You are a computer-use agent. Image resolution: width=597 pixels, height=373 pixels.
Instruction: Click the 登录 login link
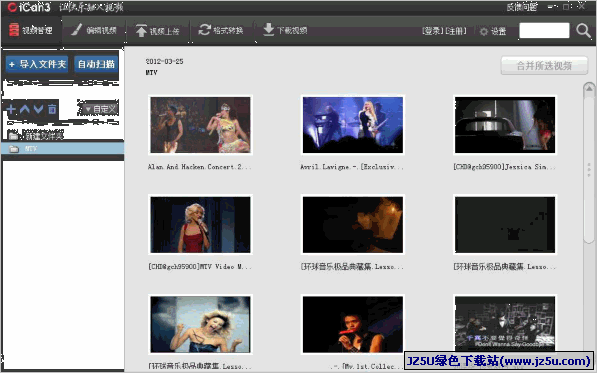433,31
